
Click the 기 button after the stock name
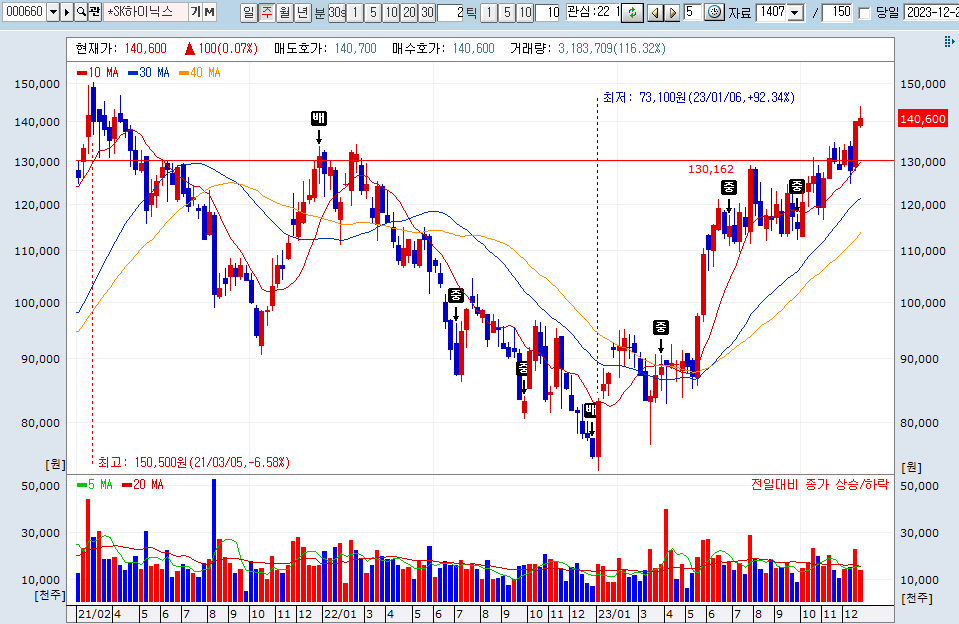coord(195,12)
